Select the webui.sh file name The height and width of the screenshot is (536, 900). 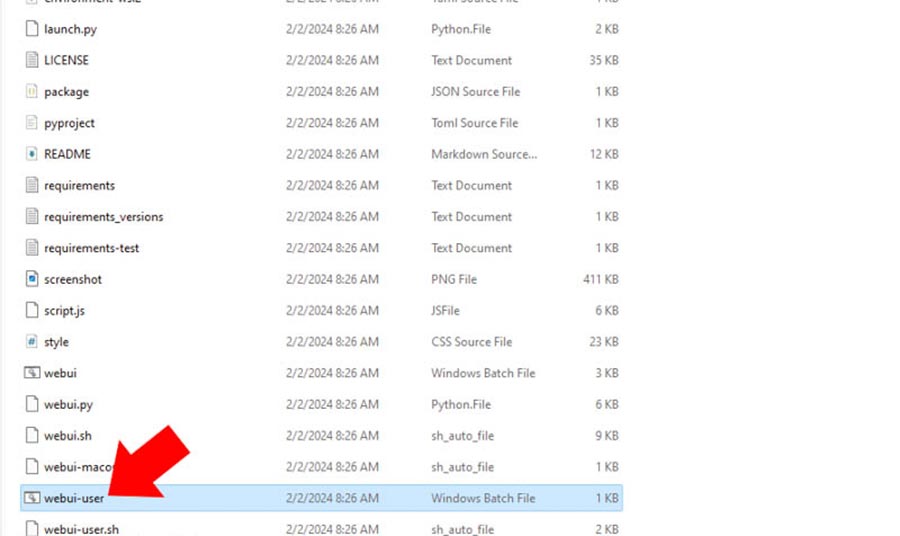(68, 436)
